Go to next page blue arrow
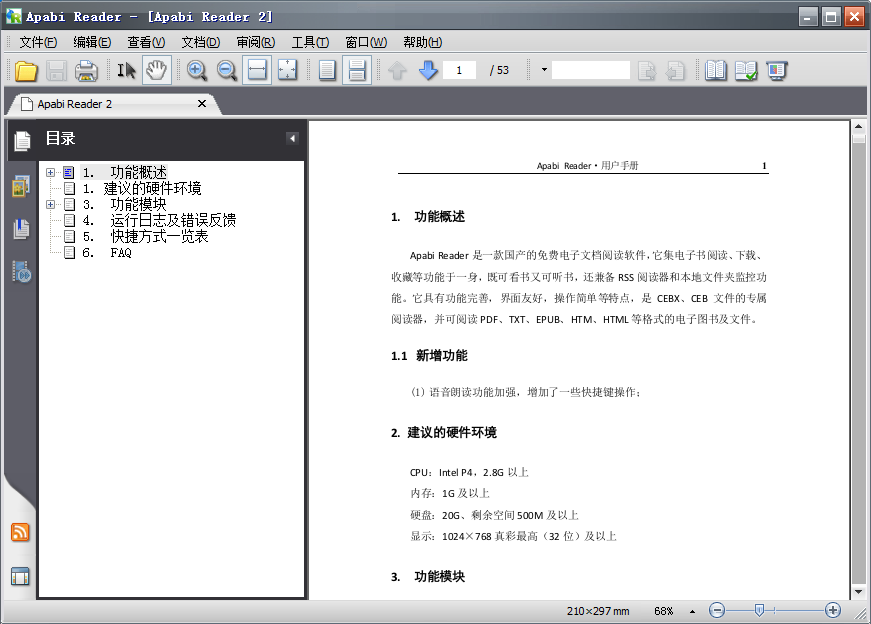This screenshot has width=871, height=624. pos(428,71)
